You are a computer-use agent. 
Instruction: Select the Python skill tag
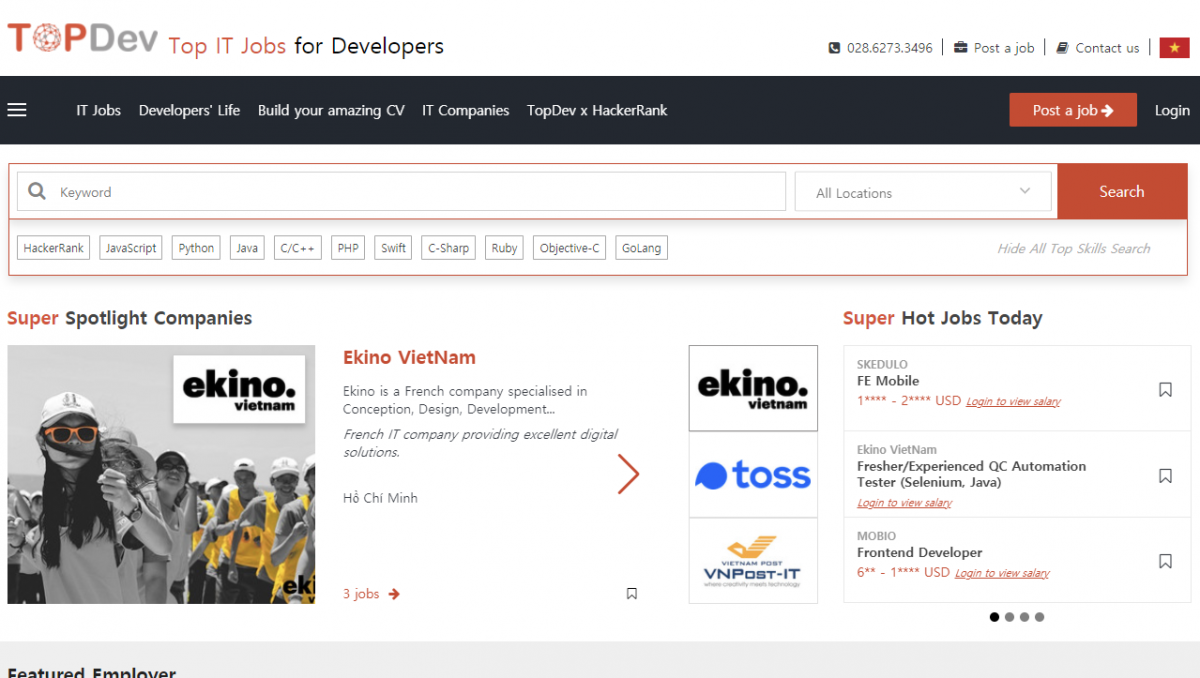point(196,248)
